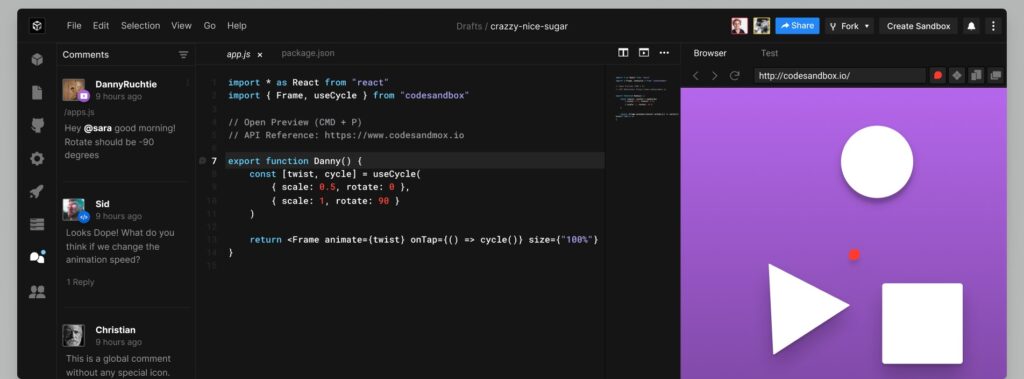The height and width of the screenshot is (379, 1024).
Task: Click the crazzy-nice-sugar sandbox title
Action: click(529, 26)
